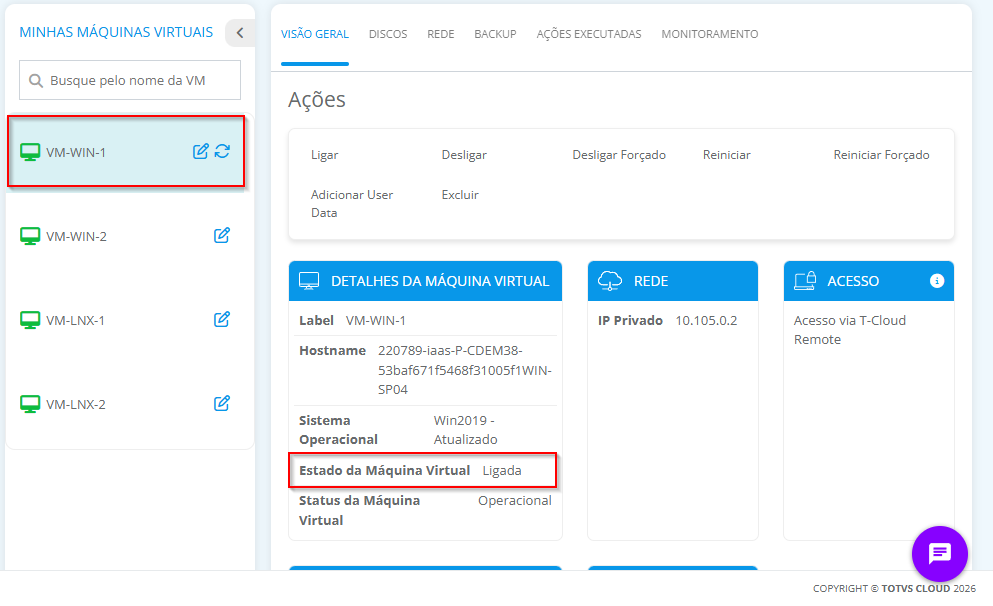Image resolution: width=993 pixels, height=606 pixels.
Task: Click Adicionar User Data action
Action: tap(352, 204)
